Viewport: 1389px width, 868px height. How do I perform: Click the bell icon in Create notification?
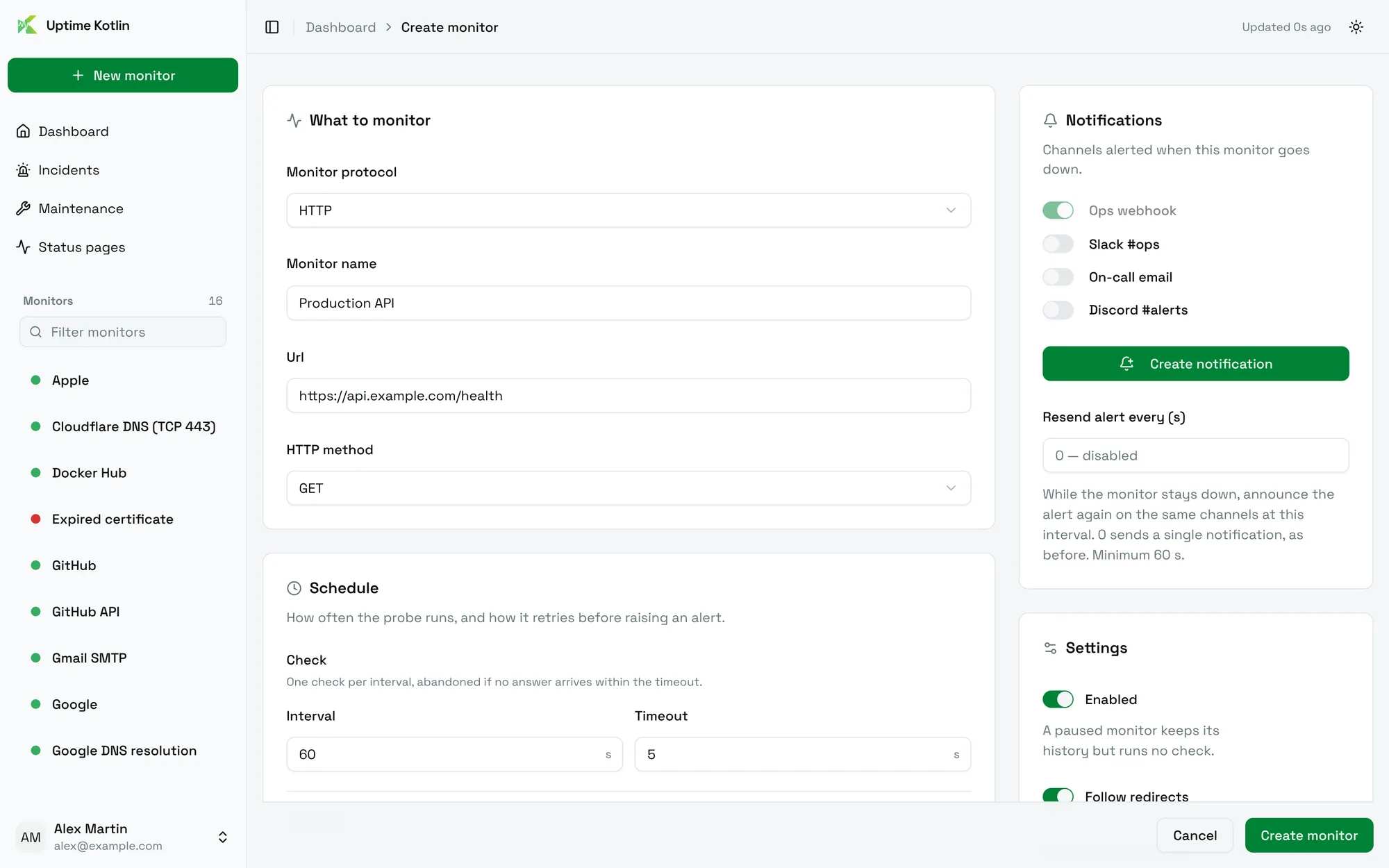click(x=1126, y=363)
